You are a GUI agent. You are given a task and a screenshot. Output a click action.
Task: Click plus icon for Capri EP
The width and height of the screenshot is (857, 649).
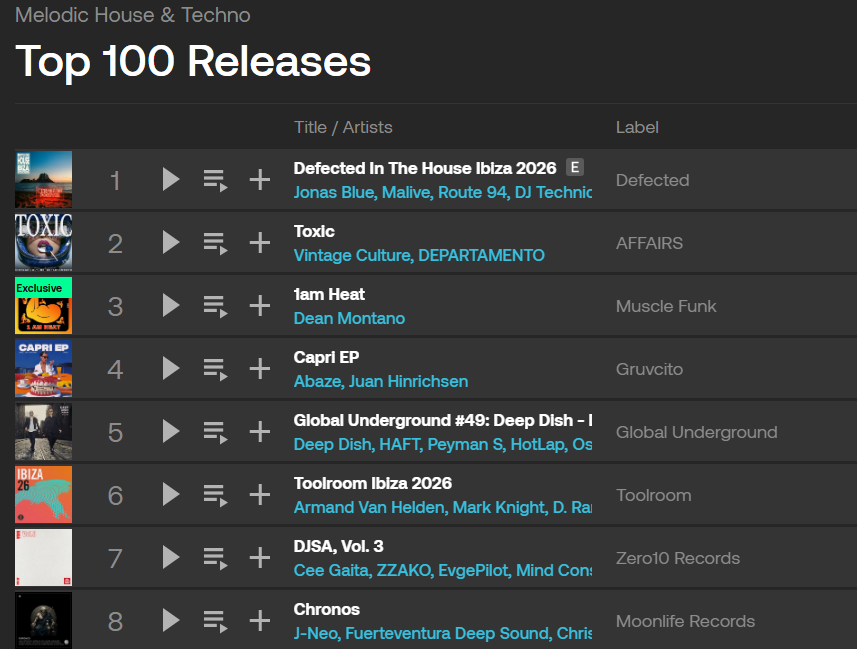pyautogui.click(x=260, y=369)
